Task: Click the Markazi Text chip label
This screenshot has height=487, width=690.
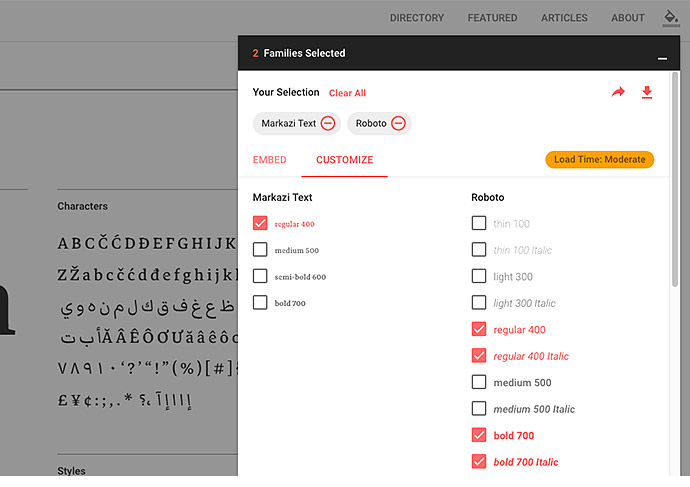Action: pyautogui.click(x=289, y=123)
